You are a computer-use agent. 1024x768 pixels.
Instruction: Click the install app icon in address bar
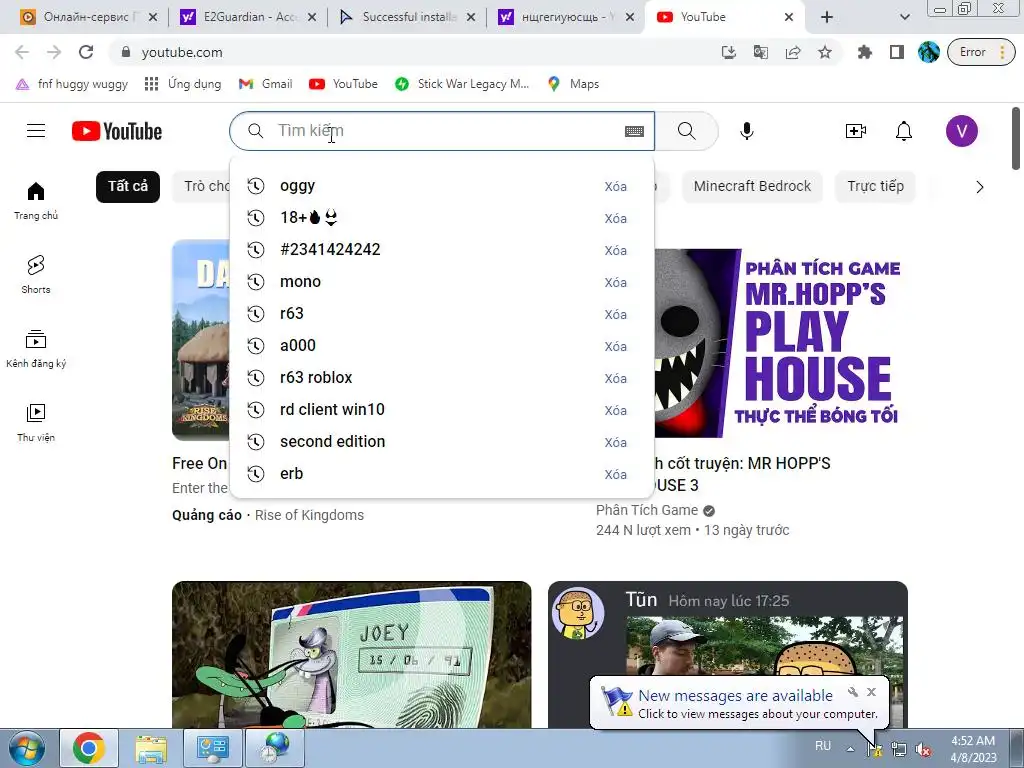pyautogui.click(x=729, y=52)
